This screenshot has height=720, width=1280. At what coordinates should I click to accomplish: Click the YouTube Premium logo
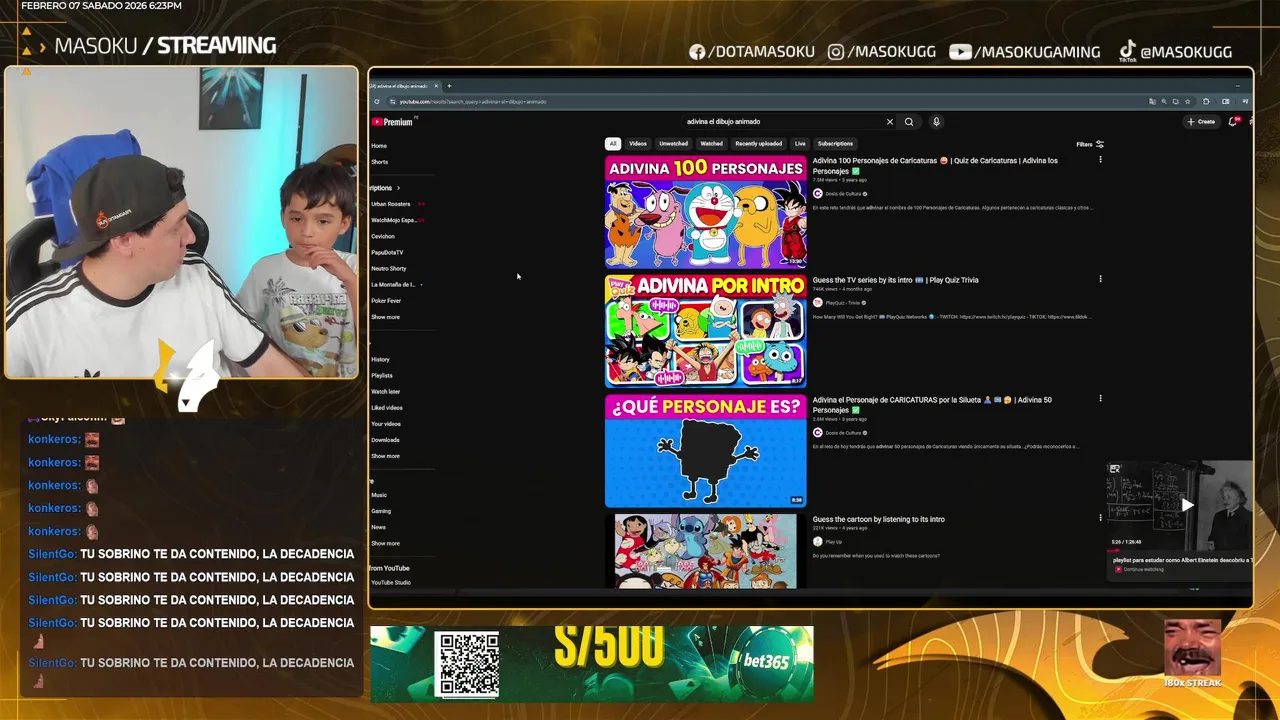pos(392,122)
